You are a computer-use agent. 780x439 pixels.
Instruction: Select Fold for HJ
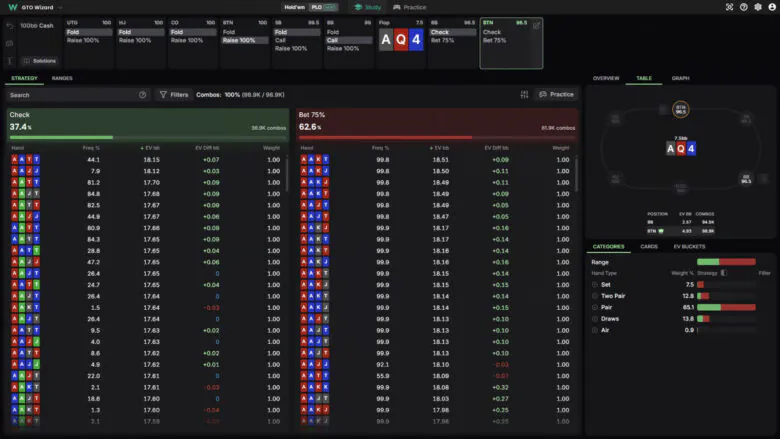[x=141, y=32]
